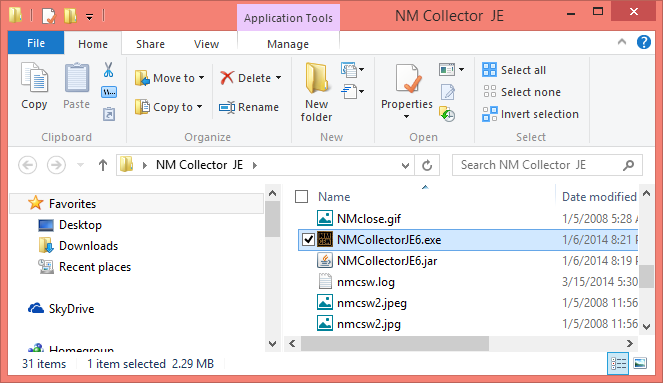Click the New folder icon in quick access toolbar
663x383 pixels.
[x=71, y=16]
